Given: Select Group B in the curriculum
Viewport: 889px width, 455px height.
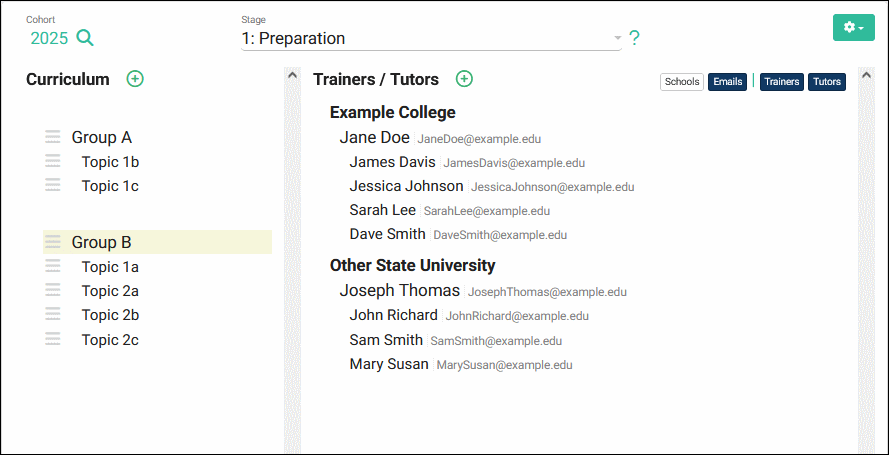Looking at the screenshot, I should pyautogui.click(x=102, y=242).
